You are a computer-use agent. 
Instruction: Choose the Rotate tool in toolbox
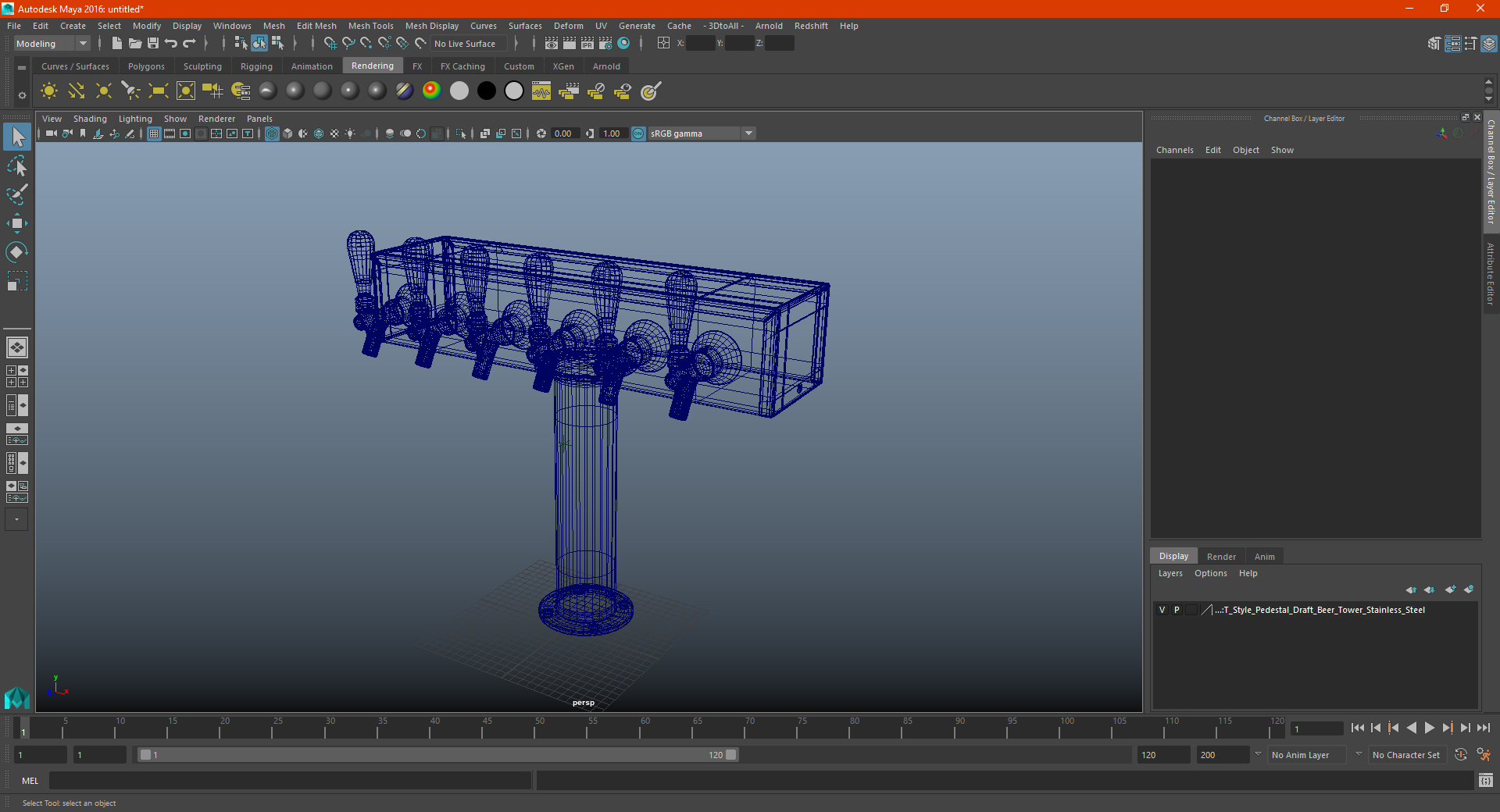tap(17, 251)
